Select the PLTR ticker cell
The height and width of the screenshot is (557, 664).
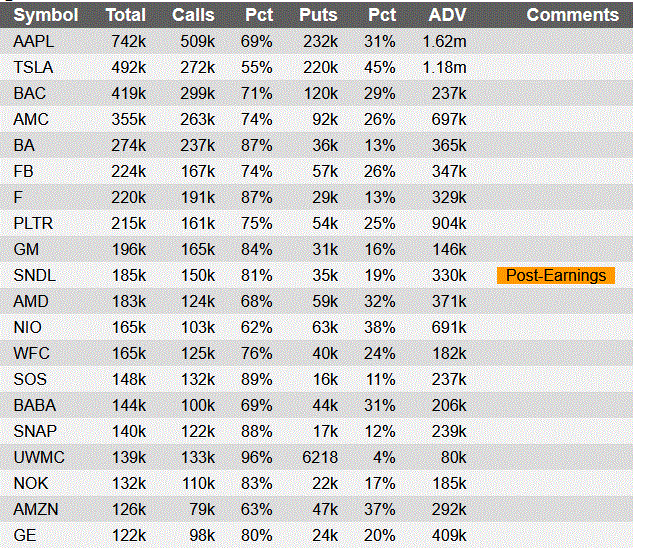pos(33,224)
